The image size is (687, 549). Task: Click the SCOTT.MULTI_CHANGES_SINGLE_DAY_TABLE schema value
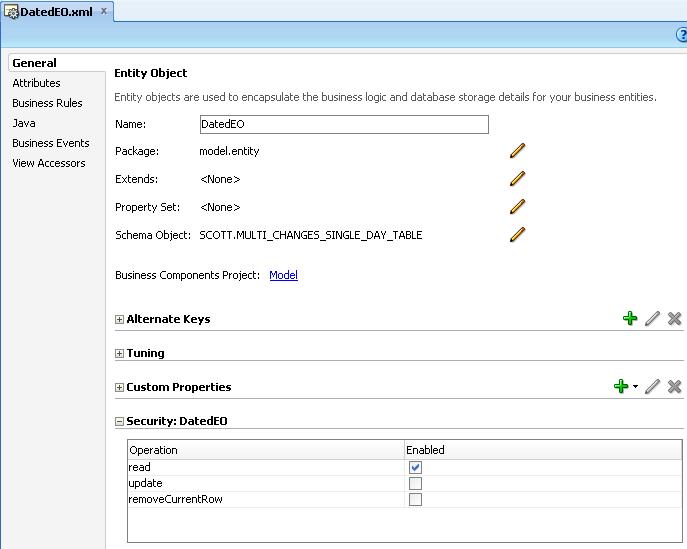click(311, 235)
